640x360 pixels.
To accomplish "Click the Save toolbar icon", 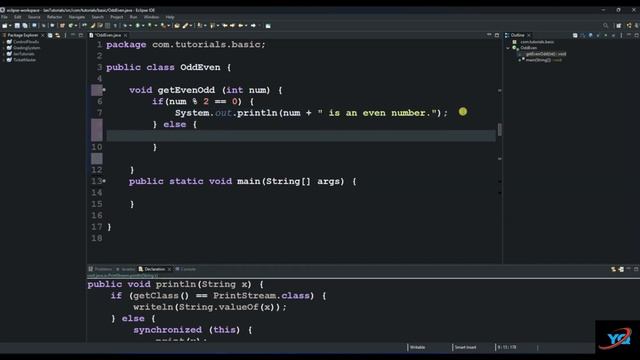I will pyautogui.click(x=17, y=25).
